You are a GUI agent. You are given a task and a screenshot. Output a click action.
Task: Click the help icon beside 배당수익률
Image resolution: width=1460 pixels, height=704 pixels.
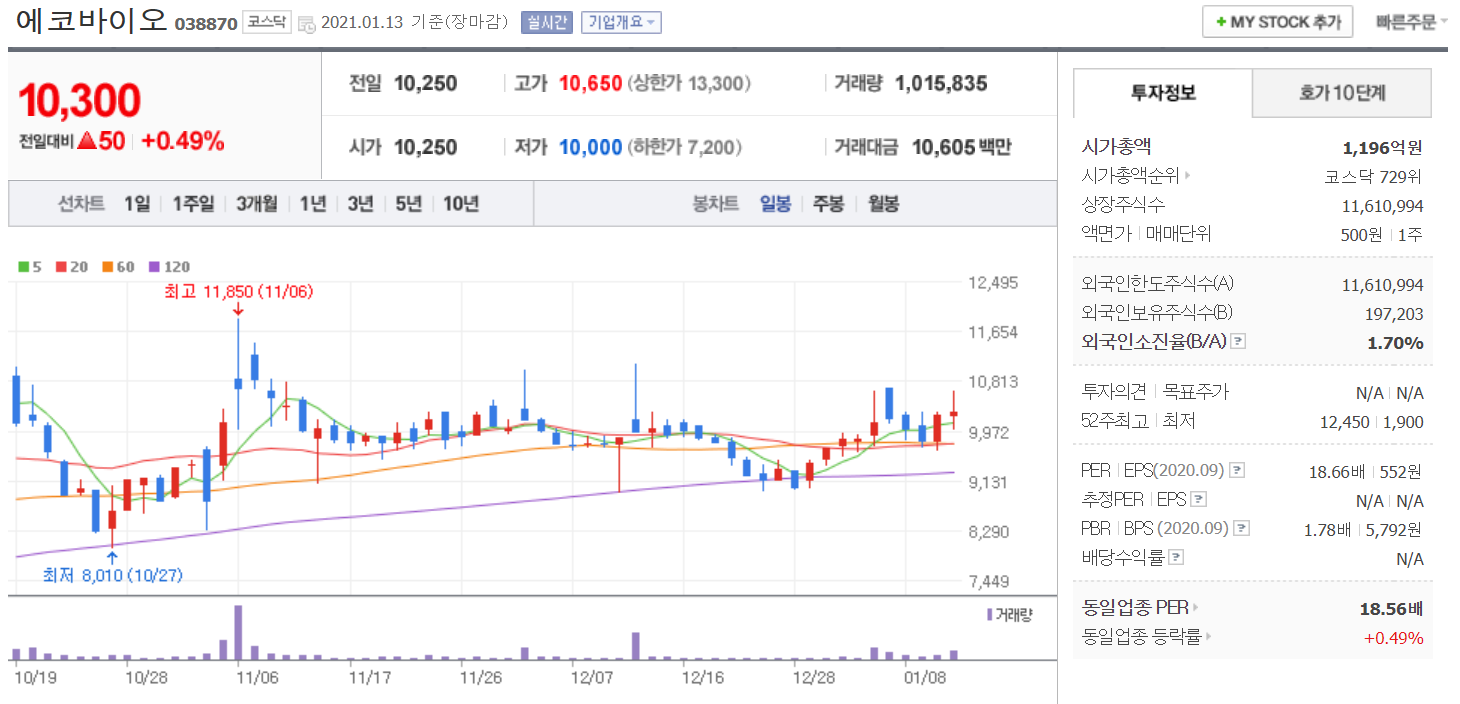(x=1176, y=557)
